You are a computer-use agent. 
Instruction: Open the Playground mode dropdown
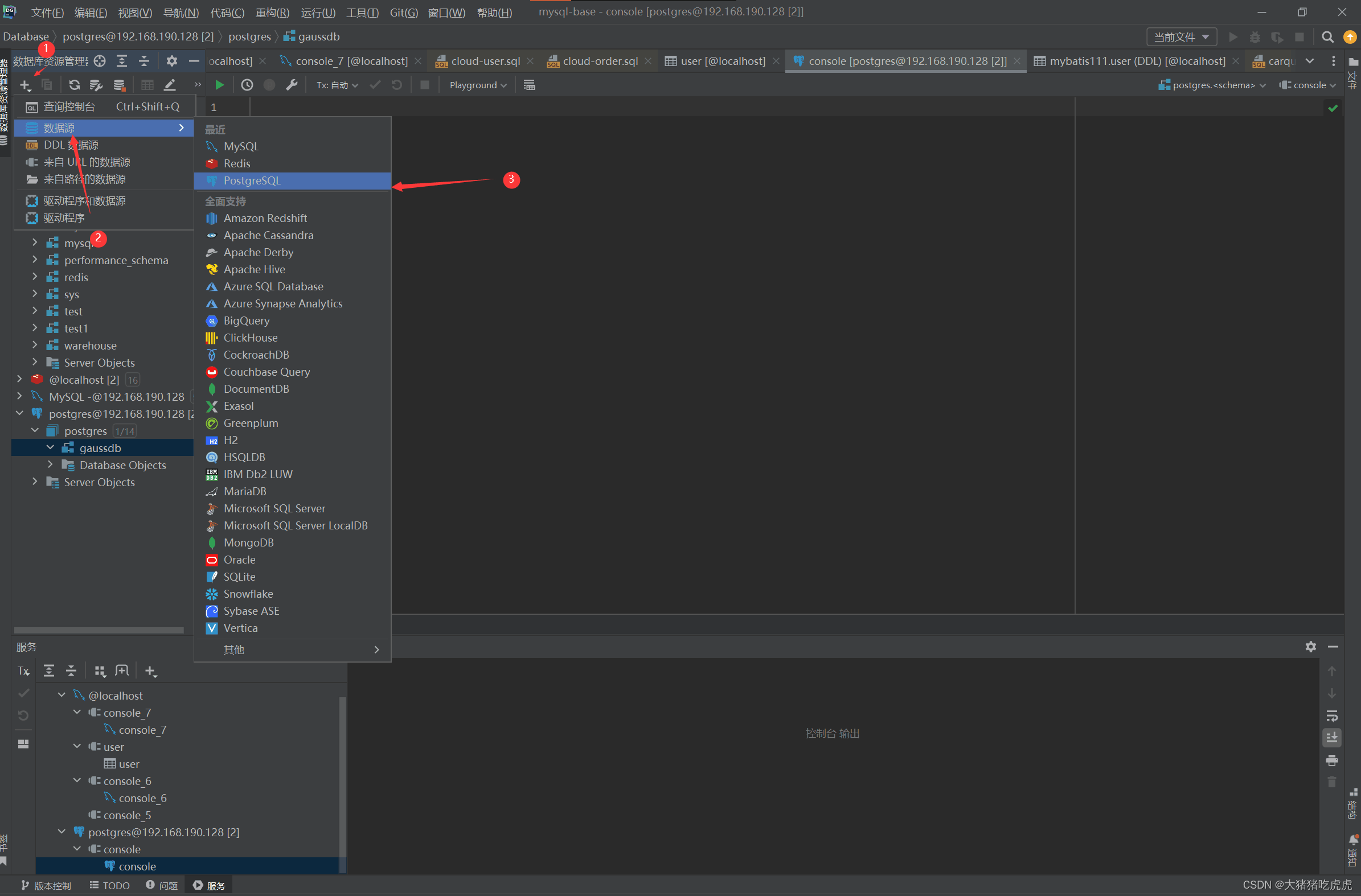tap(478, 85)
